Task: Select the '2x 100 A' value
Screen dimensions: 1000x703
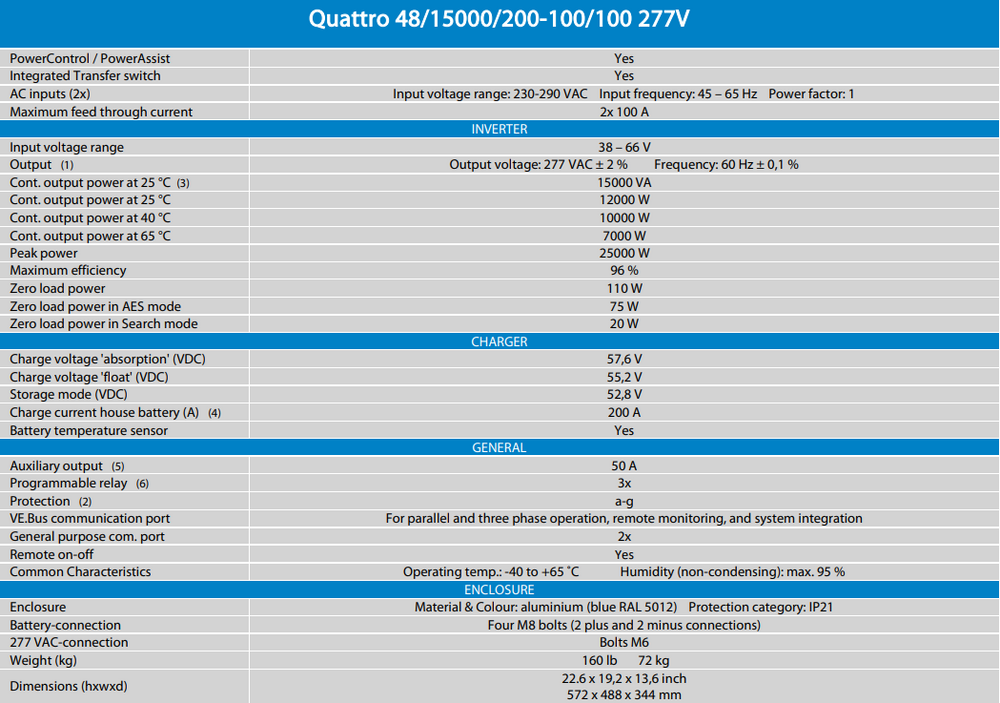Action: [x=624, y=112]
